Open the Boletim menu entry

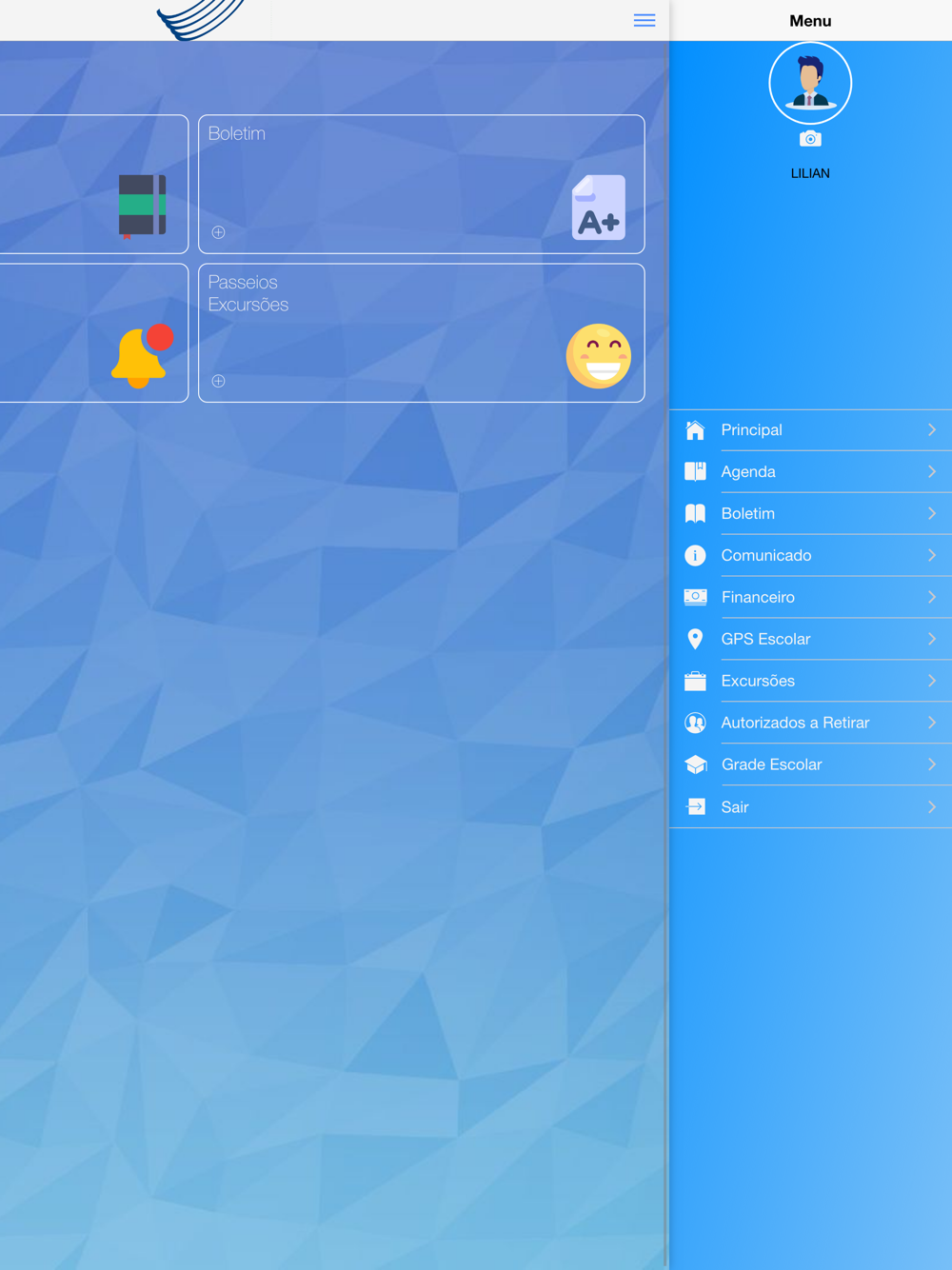click(x=748, y=513)
